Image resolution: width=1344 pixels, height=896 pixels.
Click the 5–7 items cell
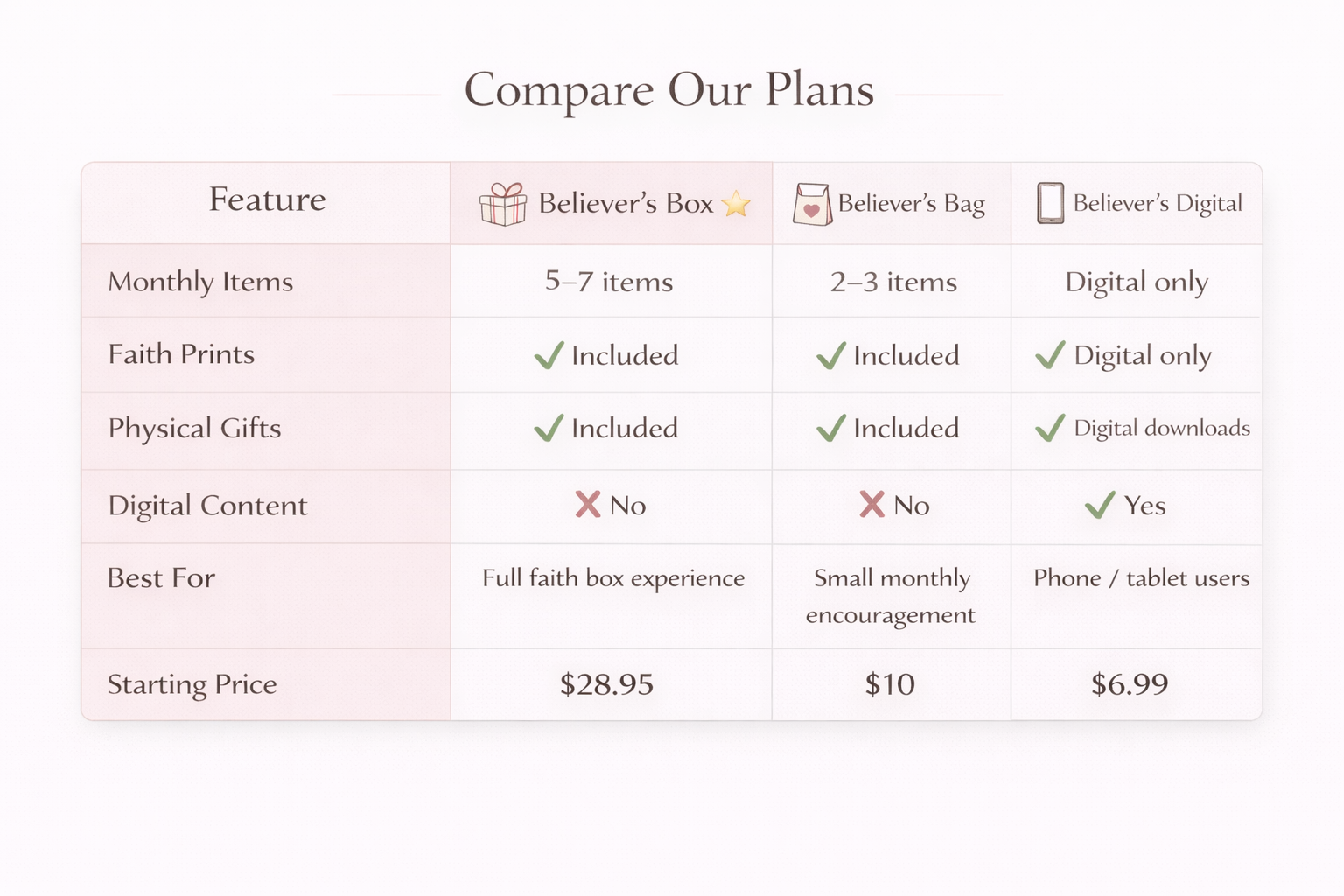pyautogui.click(x=609, y=282)
